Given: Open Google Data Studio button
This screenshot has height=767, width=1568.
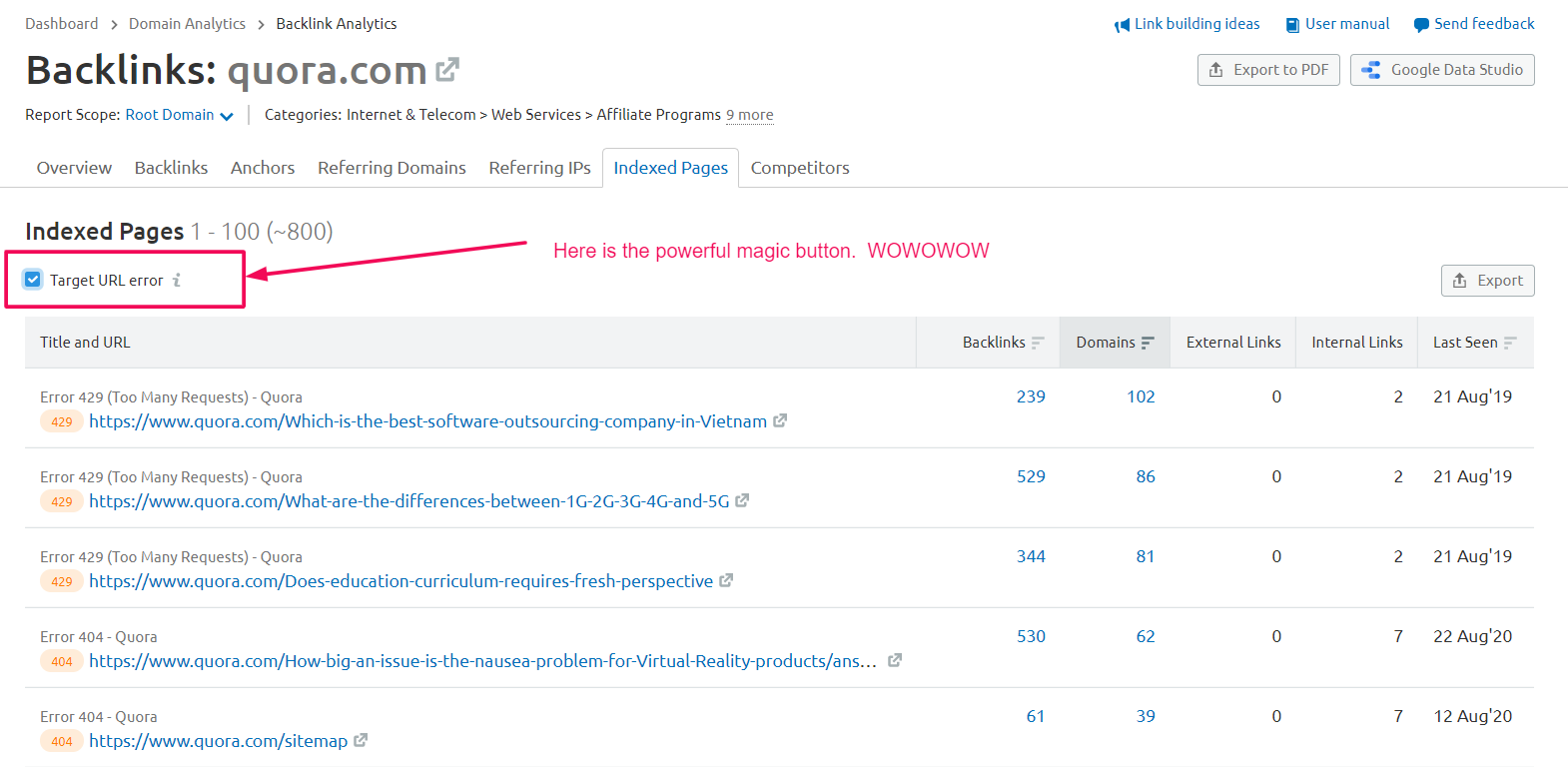Looking at the screenshot, I should (x=1442, y=70).
